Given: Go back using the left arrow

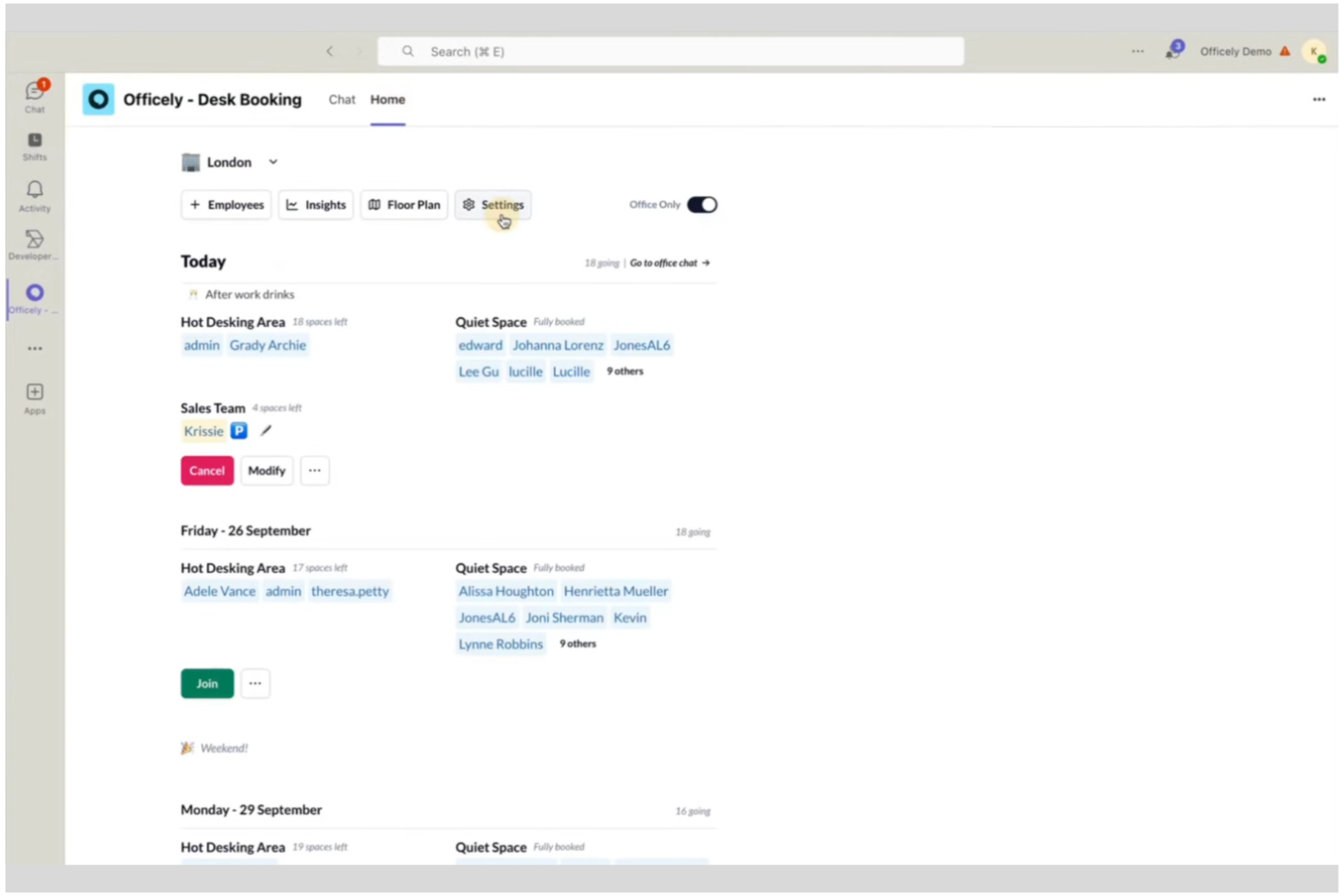Looking at the screenshot, I should point(330,52).
